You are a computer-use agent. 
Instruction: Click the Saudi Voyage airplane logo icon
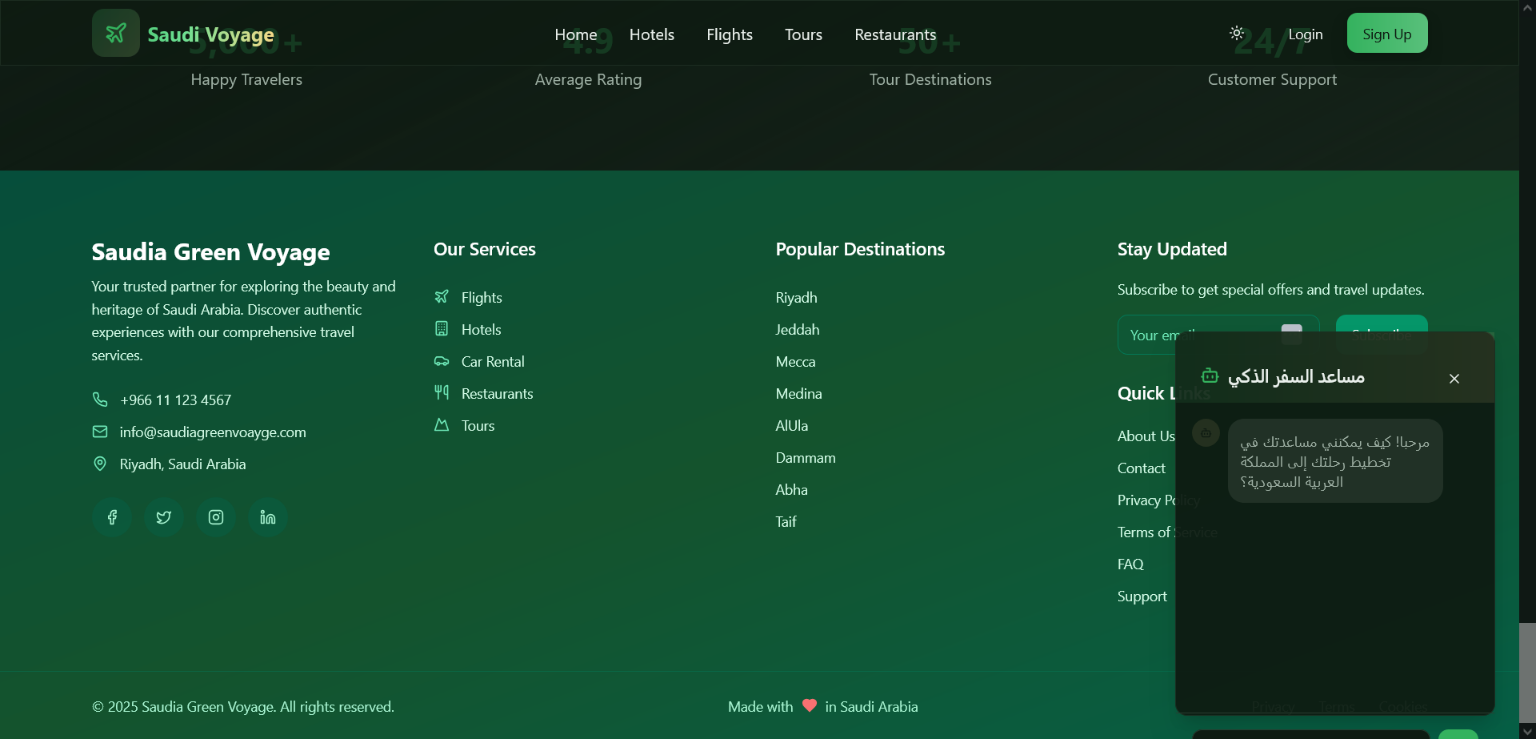116,33
